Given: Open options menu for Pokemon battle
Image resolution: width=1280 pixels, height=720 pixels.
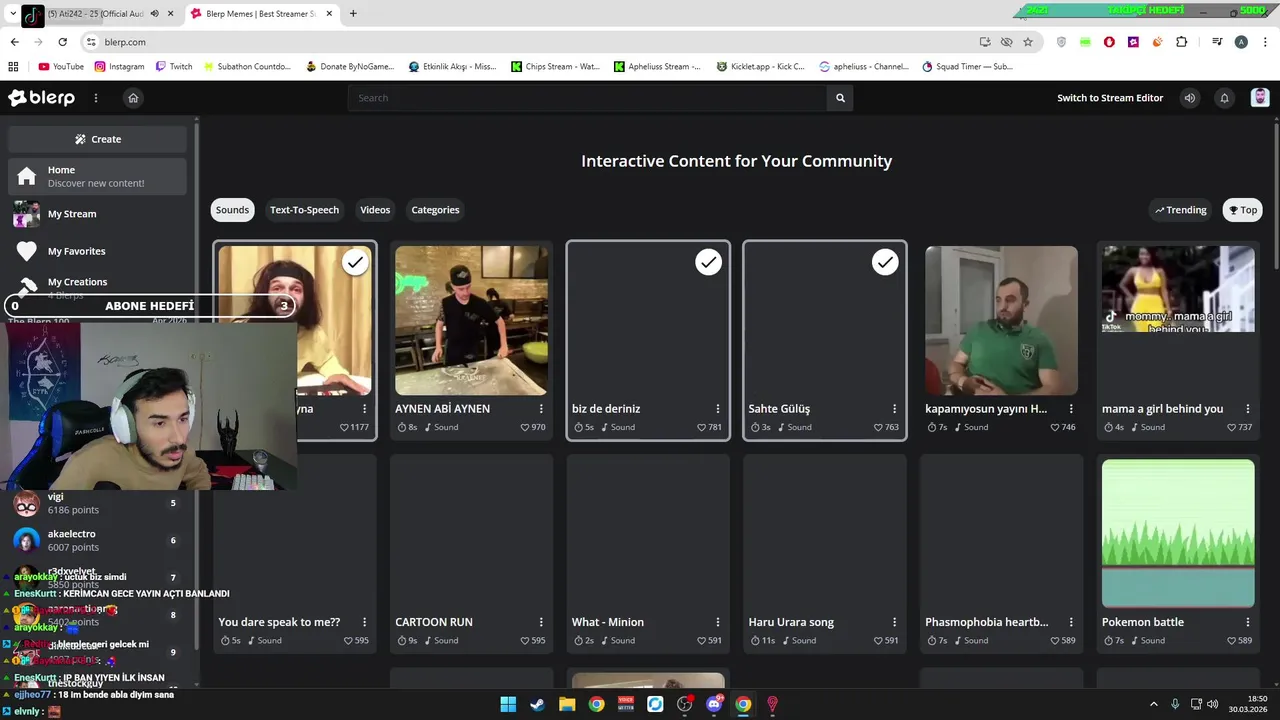Looking at the screenshot, I should 1248,622.
